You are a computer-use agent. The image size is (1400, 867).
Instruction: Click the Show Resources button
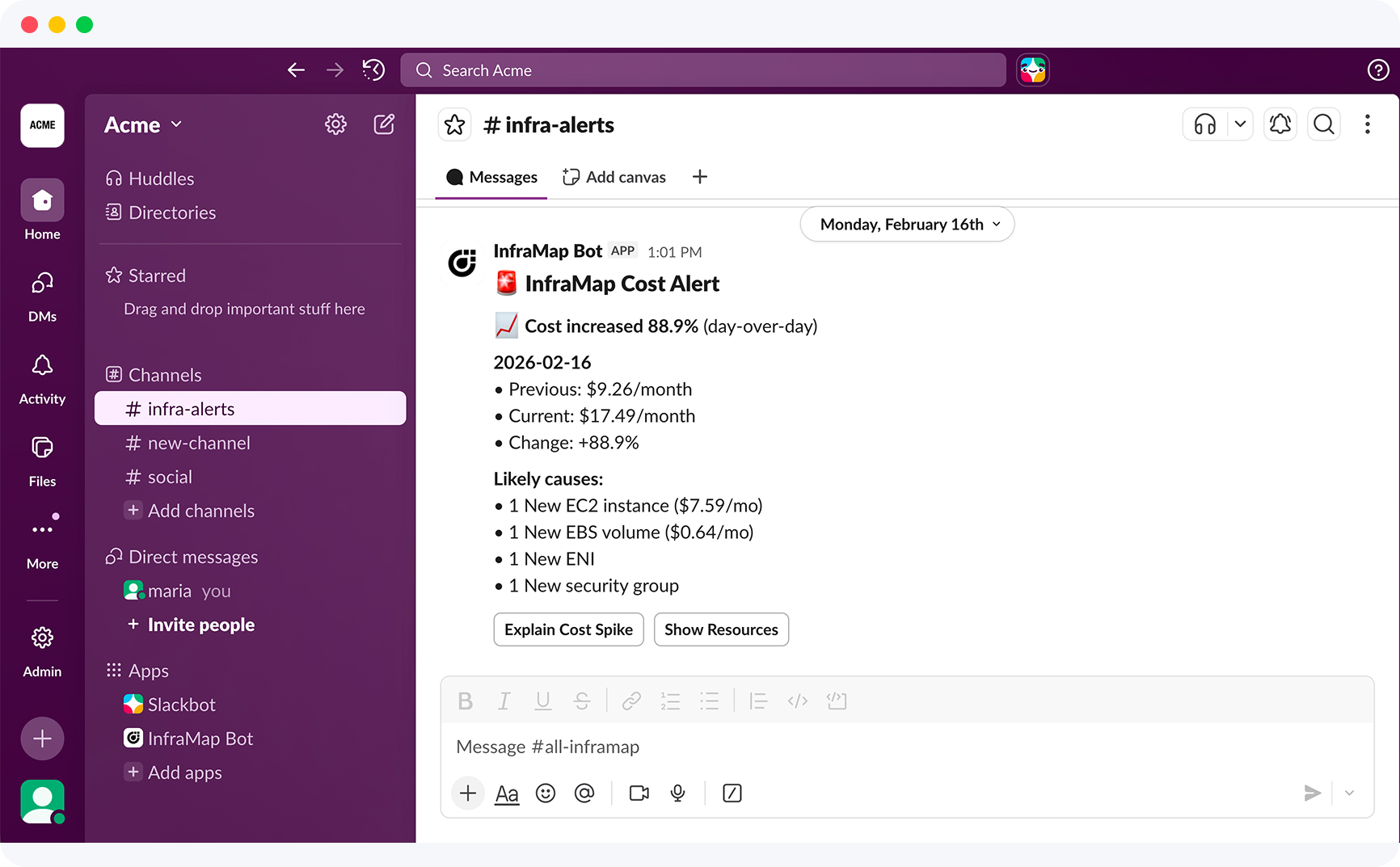(x=720, y=629)
